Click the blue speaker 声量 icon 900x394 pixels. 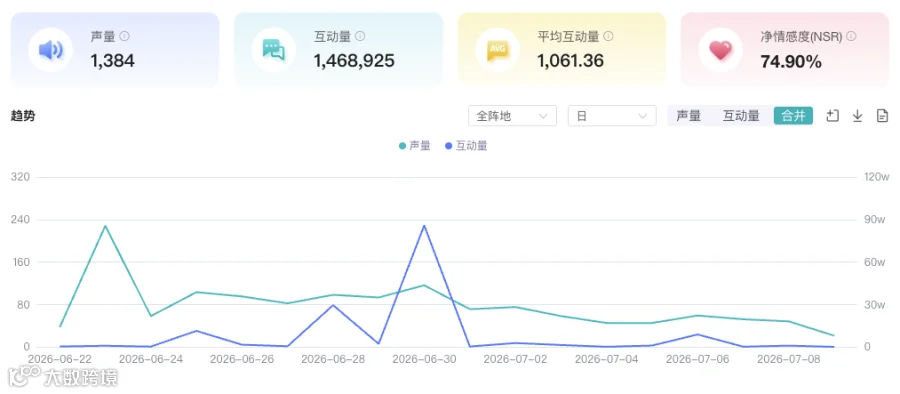point(51,50)
